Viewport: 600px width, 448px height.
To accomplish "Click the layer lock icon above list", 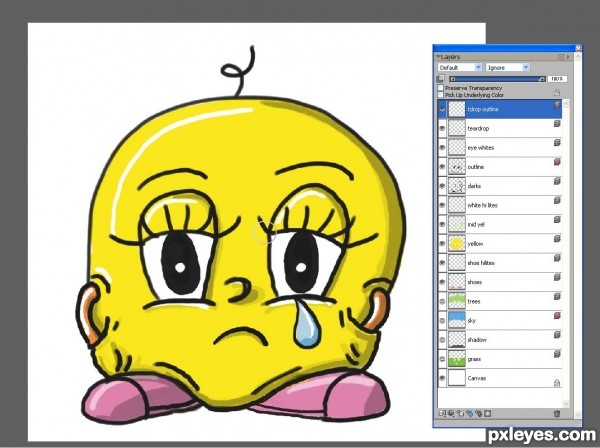I will (557, 93).
